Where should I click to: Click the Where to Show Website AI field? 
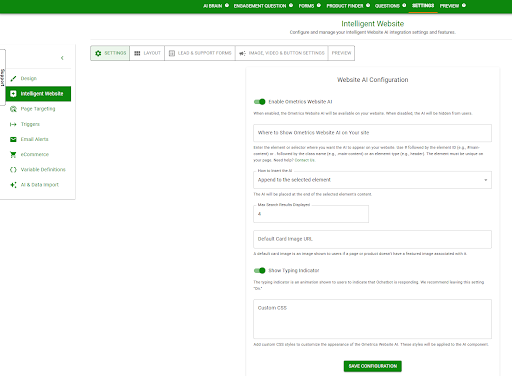click(x=372, y=133)
